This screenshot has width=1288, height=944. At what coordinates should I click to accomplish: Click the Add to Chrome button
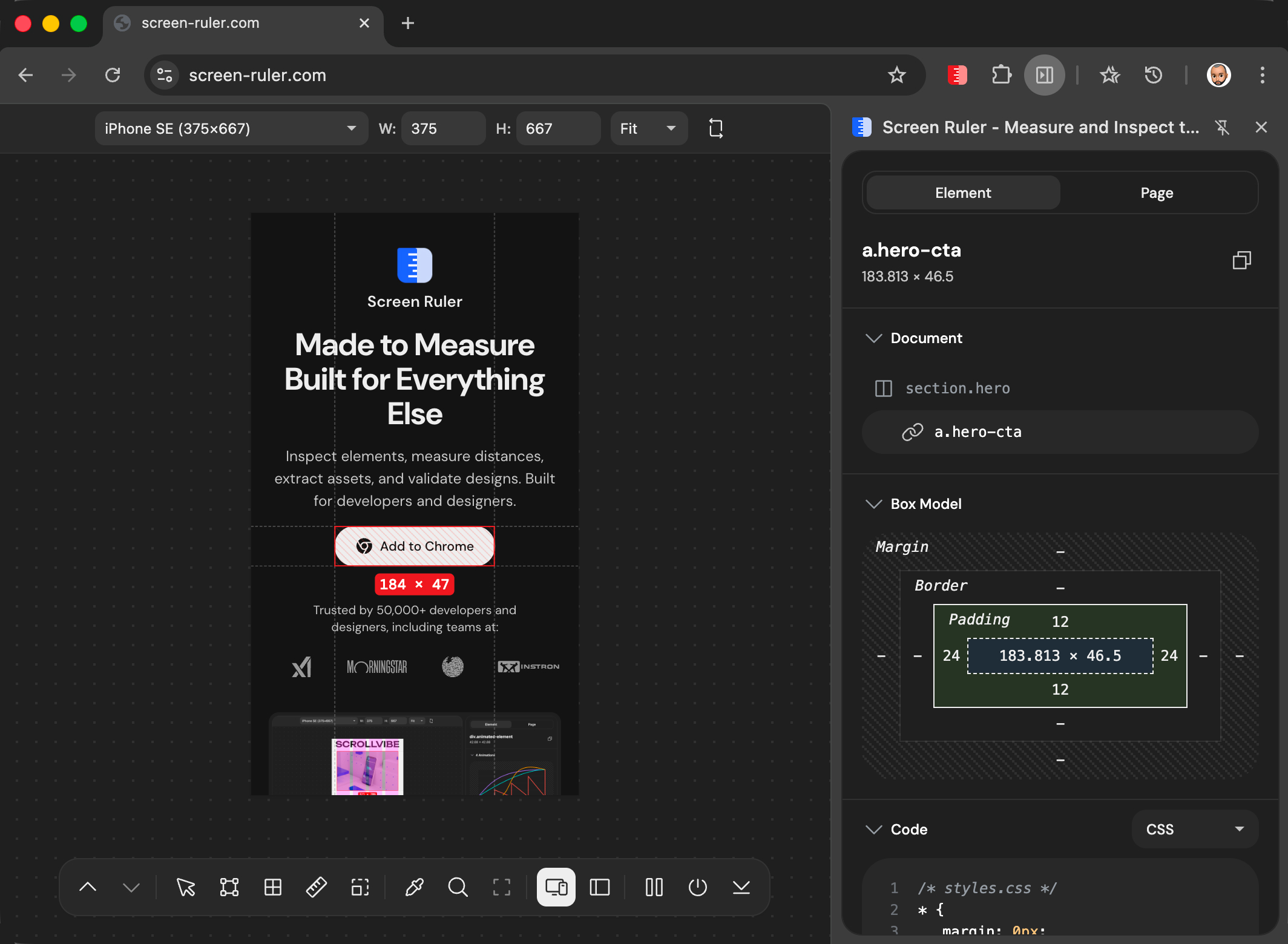tap(415, 546)
